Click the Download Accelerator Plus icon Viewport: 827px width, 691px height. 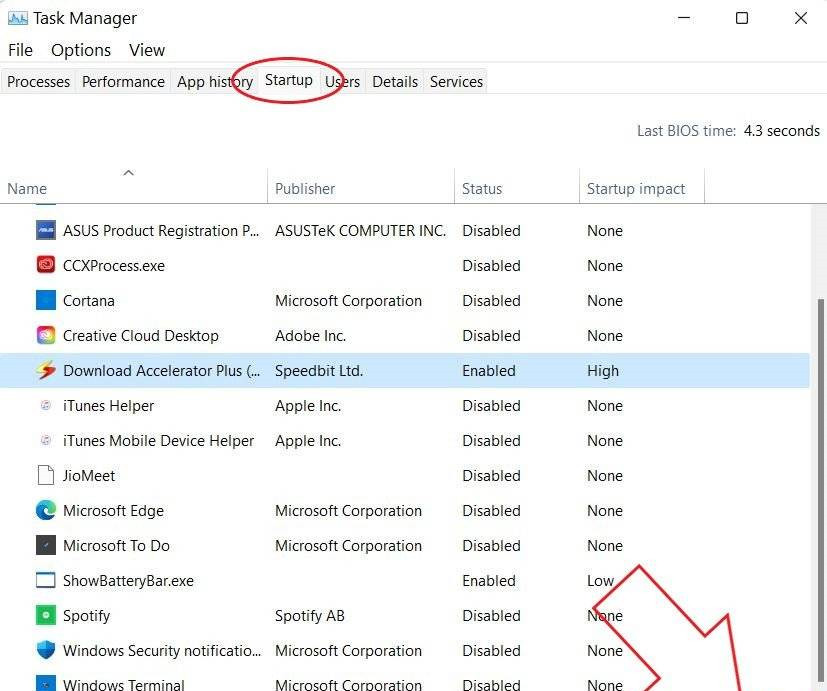[46, 370]
